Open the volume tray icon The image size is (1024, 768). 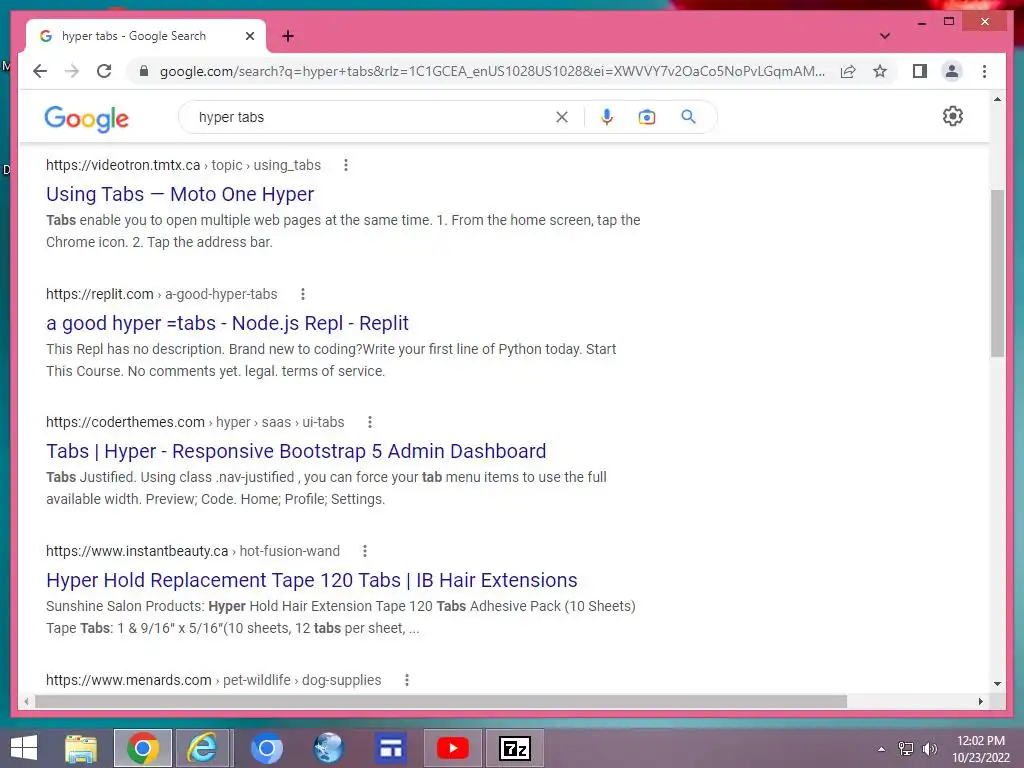coord(929,749)
